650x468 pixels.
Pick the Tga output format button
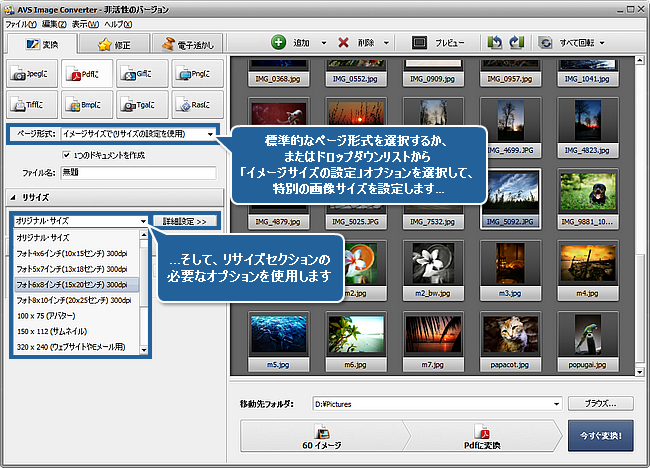click(141, 102)
